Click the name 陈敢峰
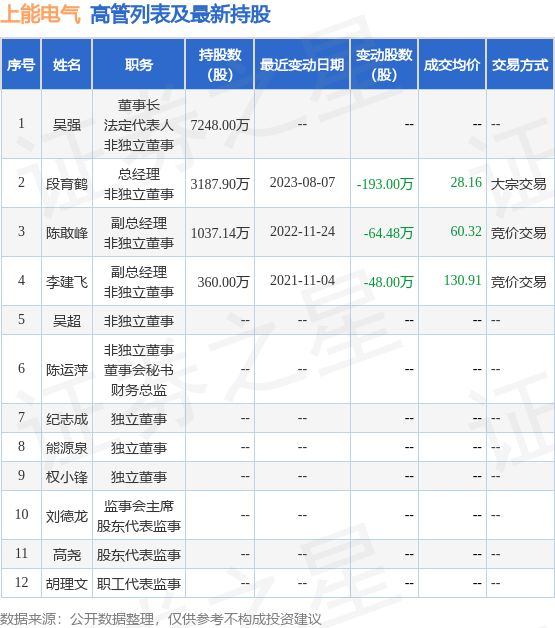The image size is (555, 628). click(x=67, y=233)
